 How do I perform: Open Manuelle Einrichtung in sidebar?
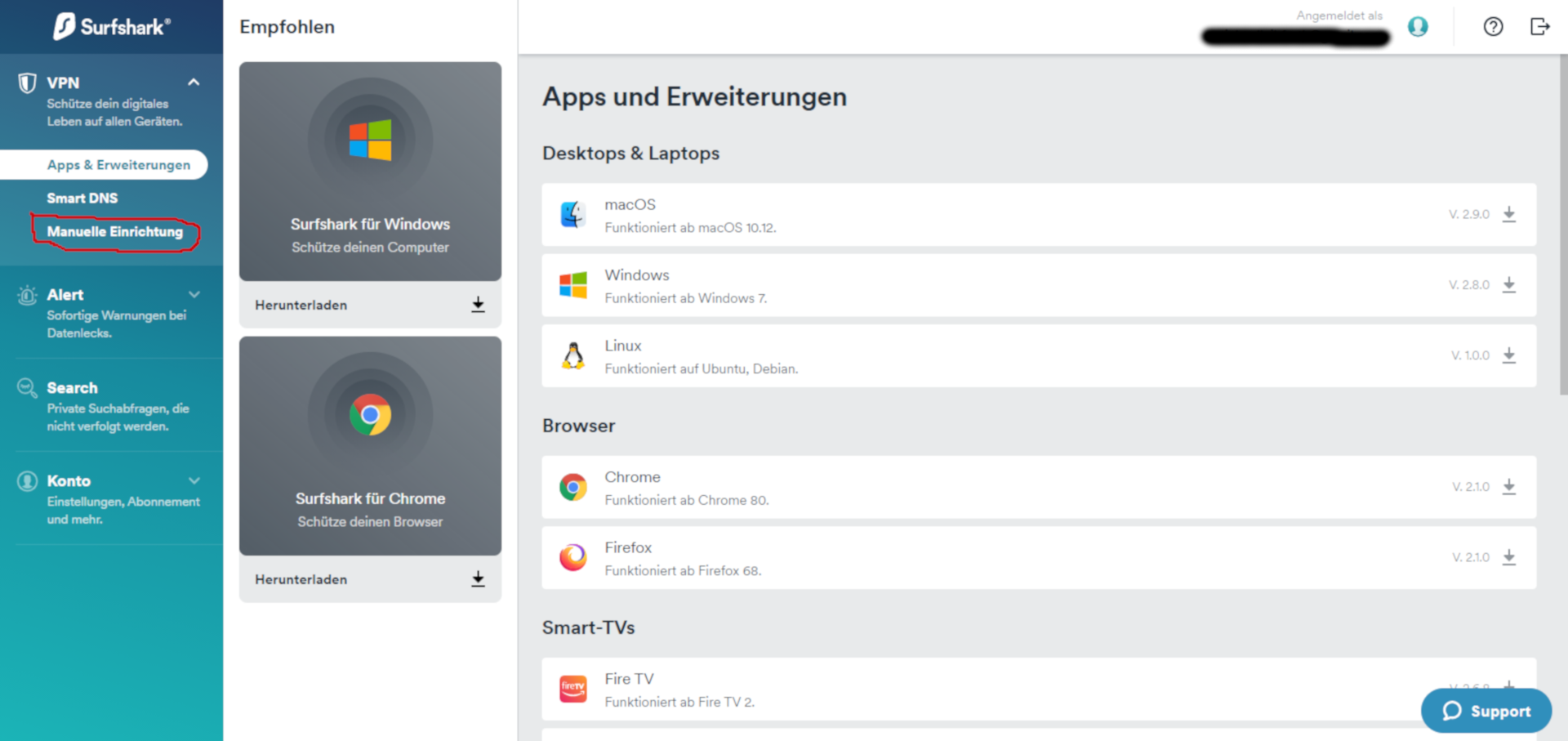pos(115,232)
